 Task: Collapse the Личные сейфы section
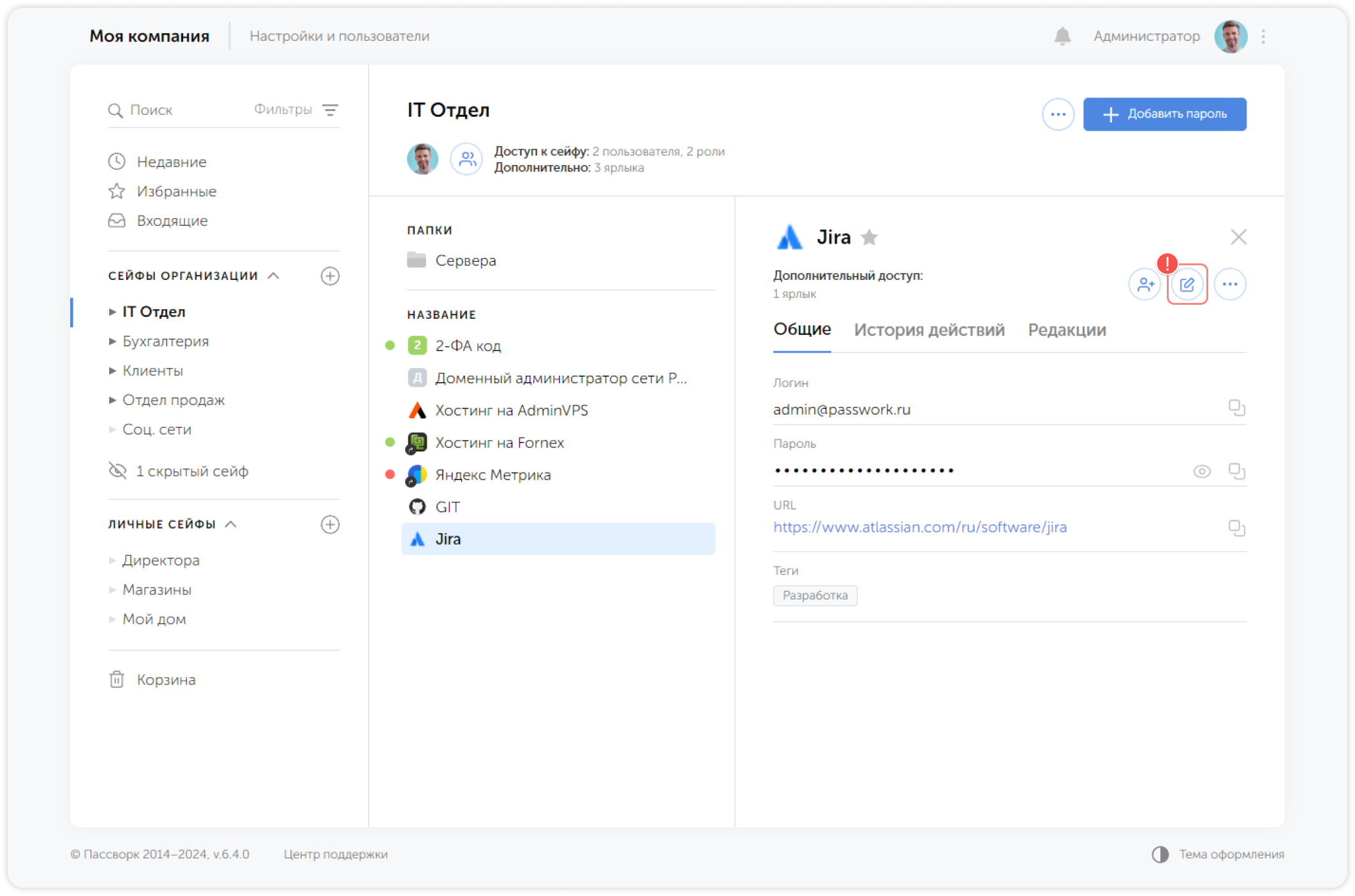(231, 524)
